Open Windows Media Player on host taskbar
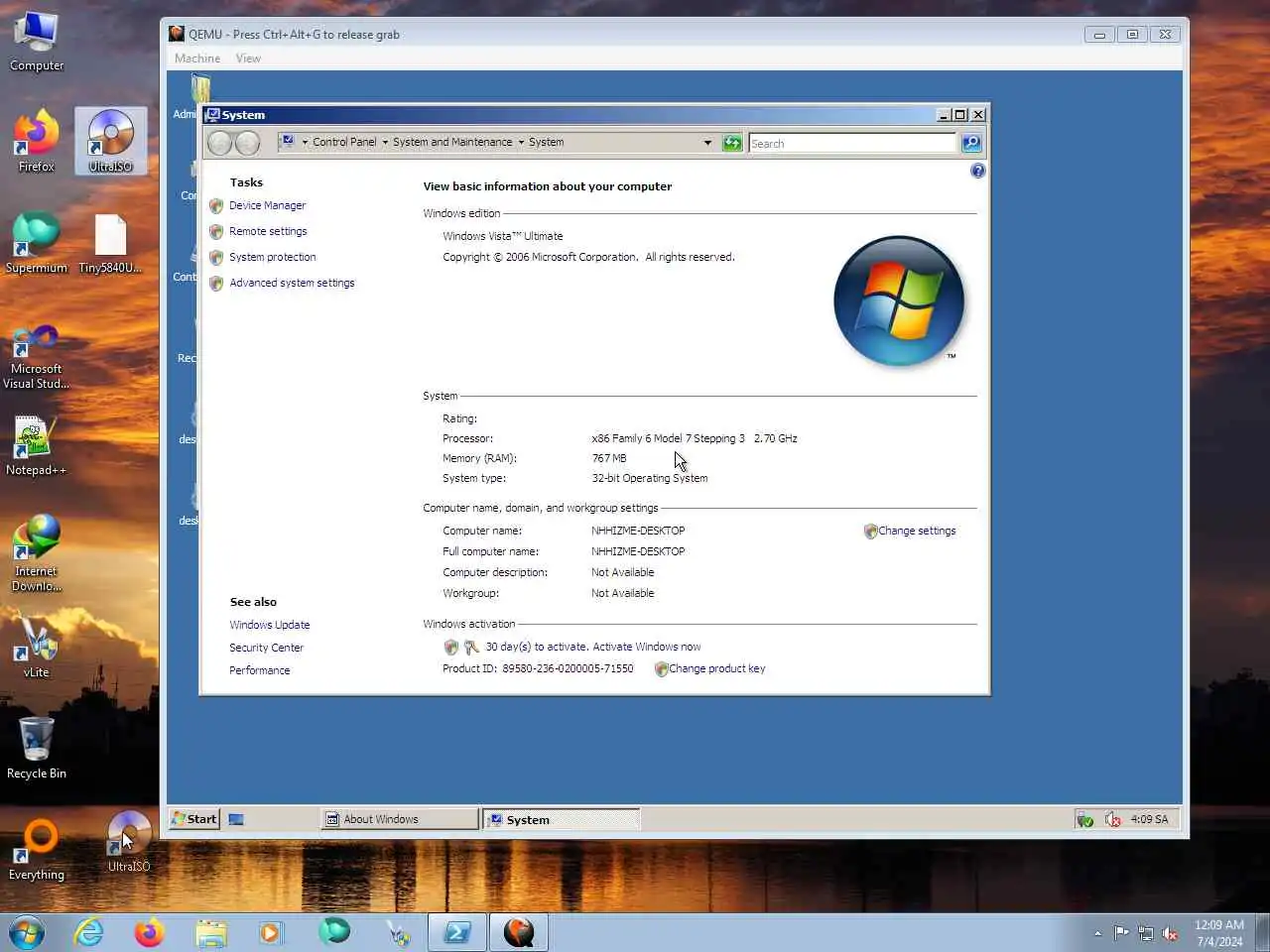The width and height of the screenshot is (1270, 952). 271,932
